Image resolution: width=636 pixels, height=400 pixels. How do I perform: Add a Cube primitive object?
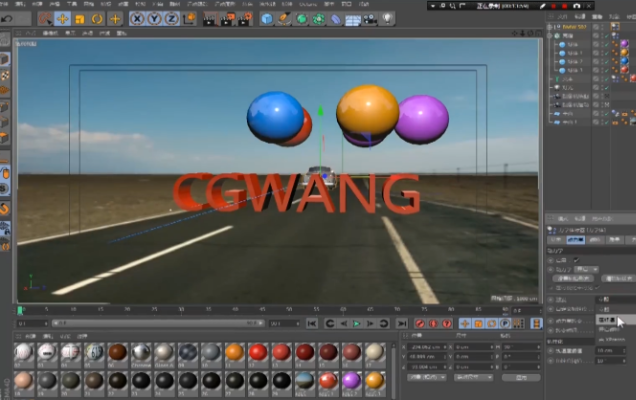click(267, 18)
